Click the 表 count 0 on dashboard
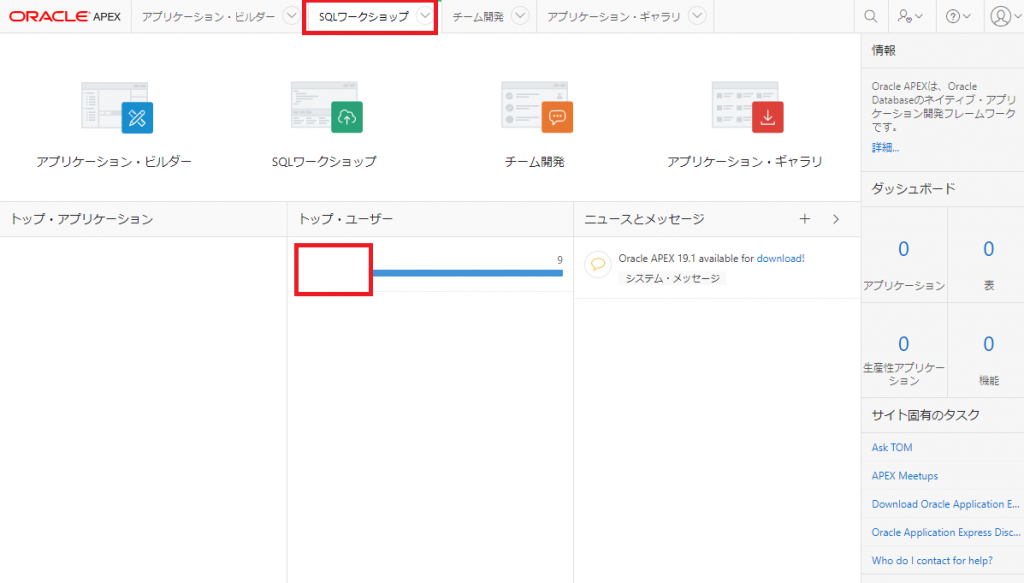 (x=989, y=249)
